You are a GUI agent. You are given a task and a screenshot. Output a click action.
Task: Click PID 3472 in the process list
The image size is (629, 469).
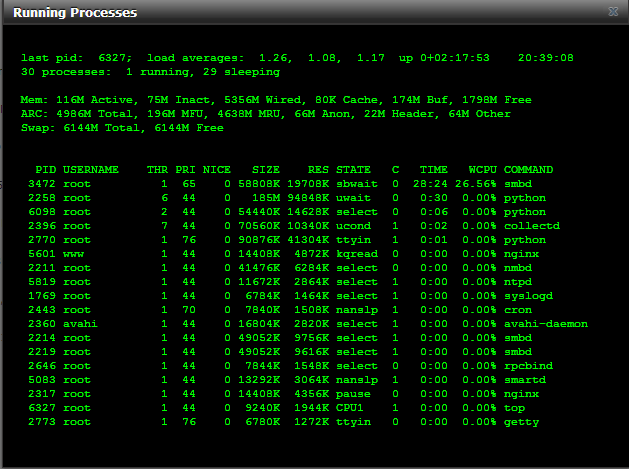pyautogui.click(x=42, y=184)
